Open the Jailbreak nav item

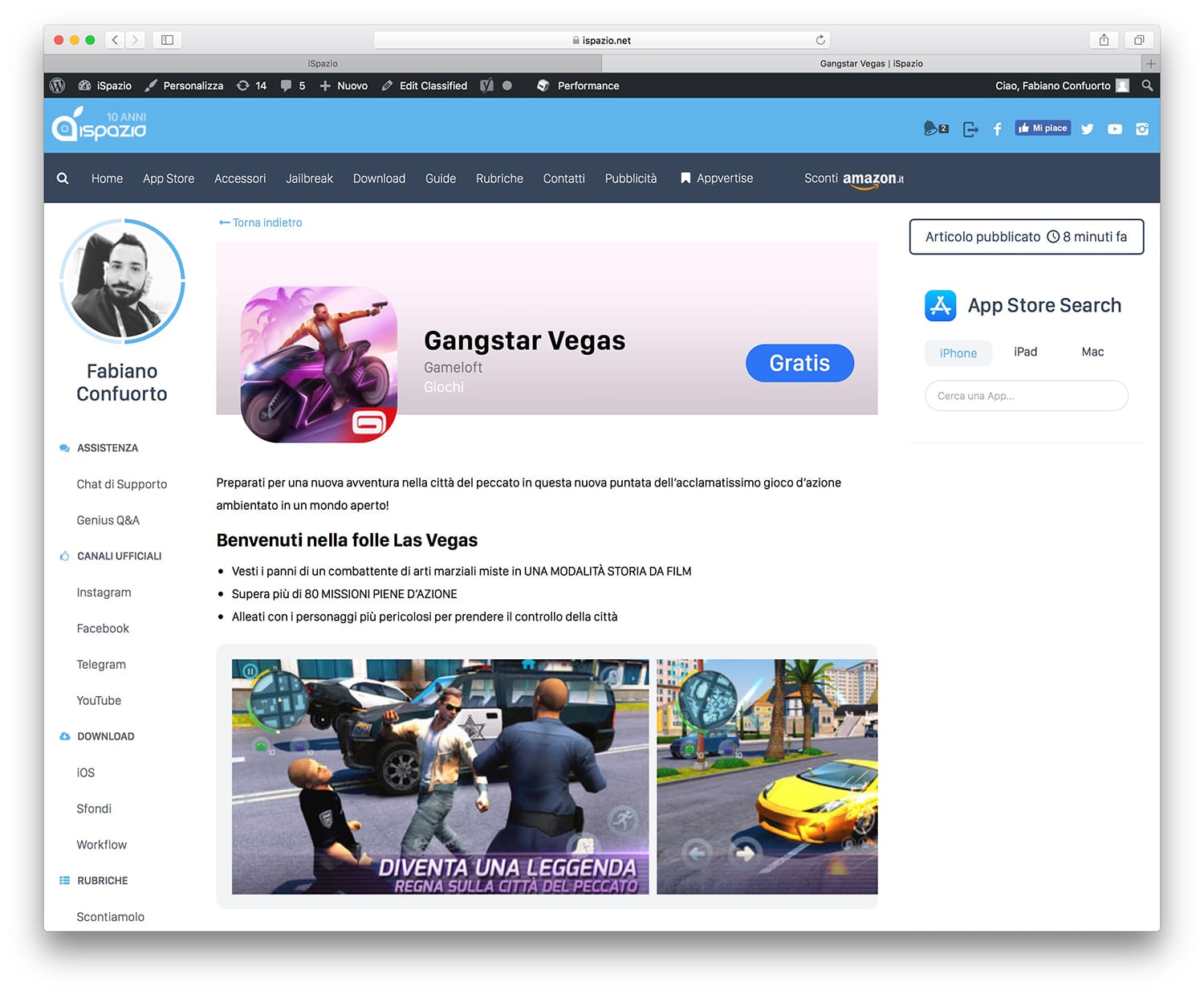(x=310, y=178)
